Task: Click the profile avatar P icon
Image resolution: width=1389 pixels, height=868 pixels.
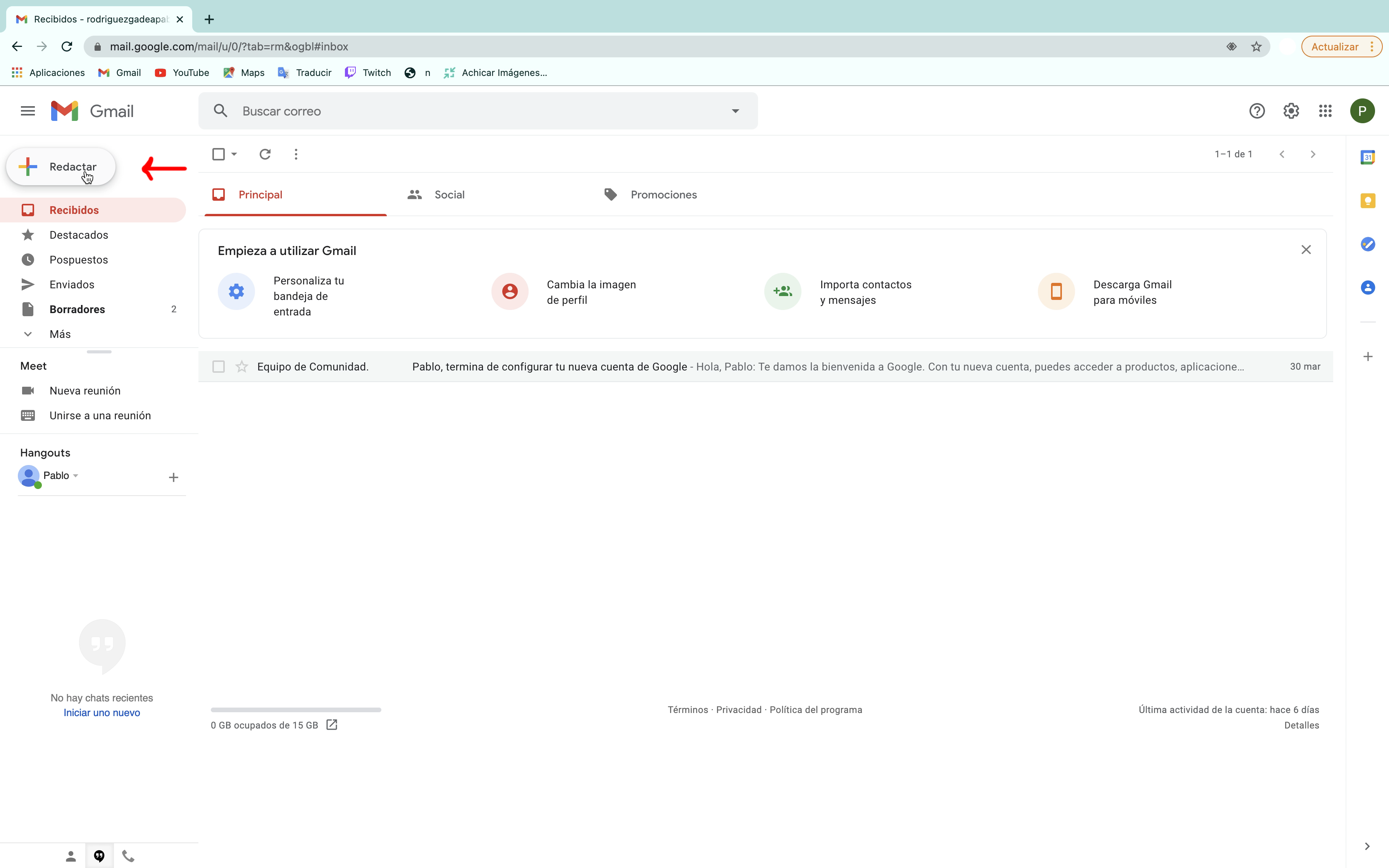Action: click(1362, 110)
